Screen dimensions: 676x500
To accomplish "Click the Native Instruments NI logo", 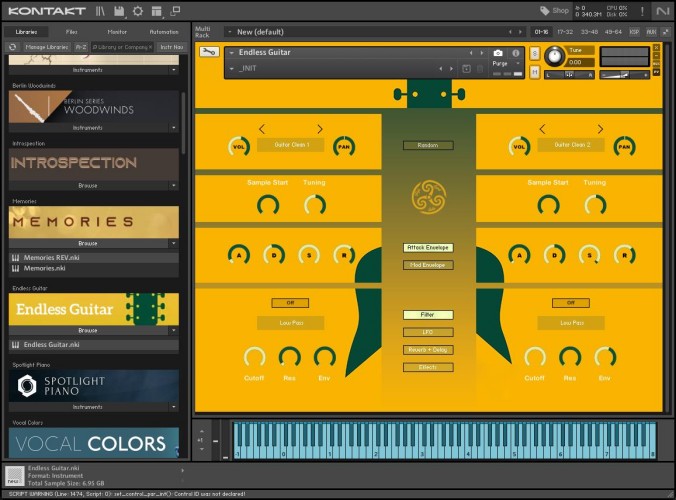I will tap(663, 11).
